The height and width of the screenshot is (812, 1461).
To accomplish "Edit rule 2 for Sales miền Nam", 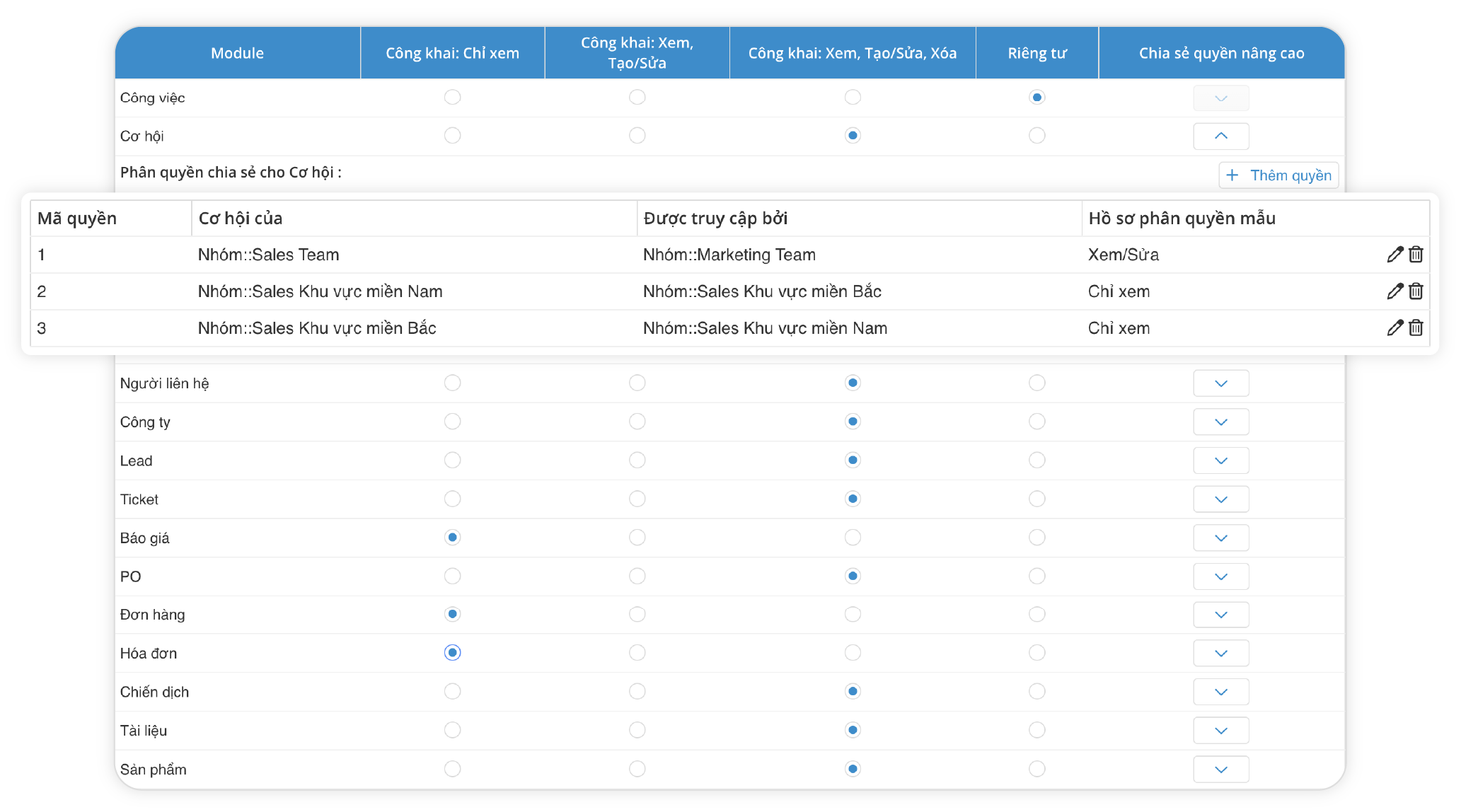I will (x=1394, y=291).
